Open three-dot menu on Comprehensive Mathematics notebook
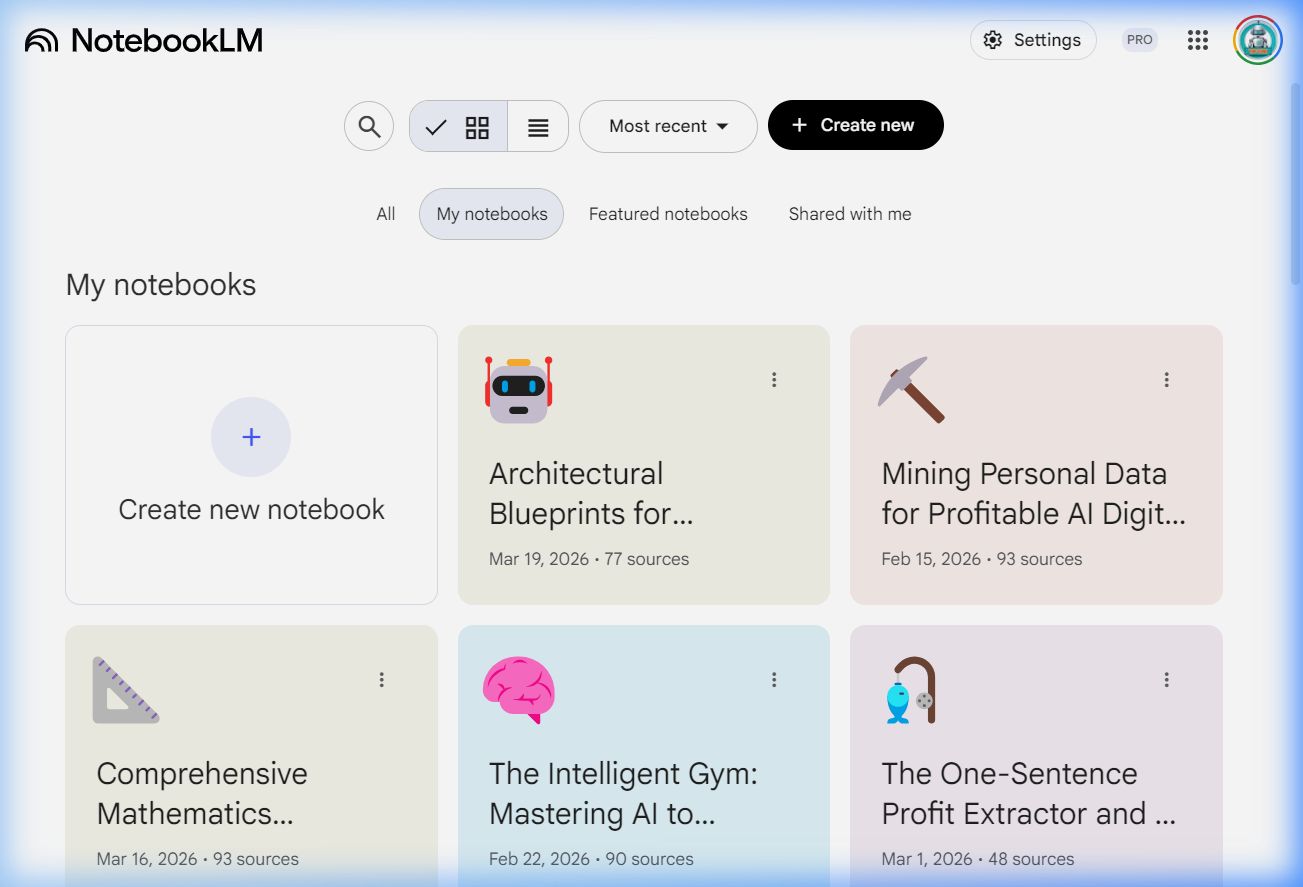The image size is (1303, 887). (x=381, y=680)
